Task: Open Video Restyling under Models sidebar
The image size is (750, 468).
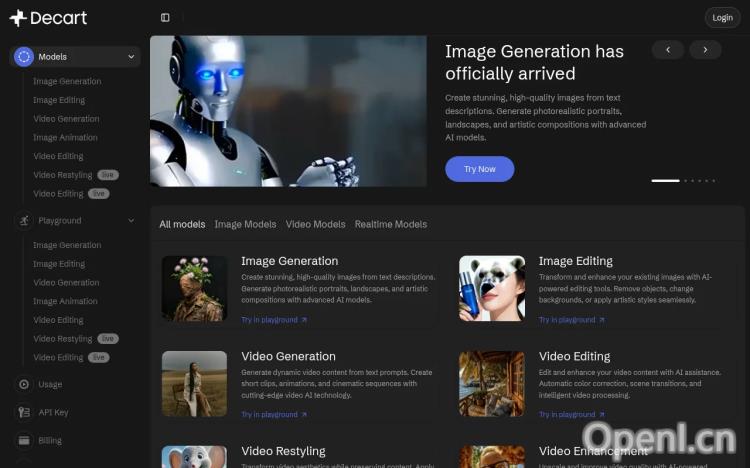Action: click(62, 175)
